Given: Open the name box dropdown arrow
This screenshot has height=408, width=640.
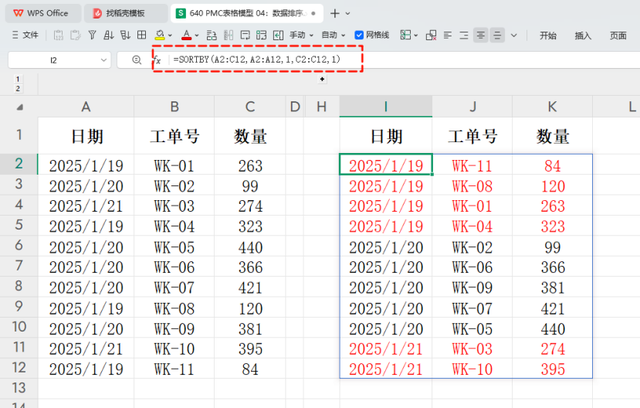Looking at the screenshot, I should (103, 60).
